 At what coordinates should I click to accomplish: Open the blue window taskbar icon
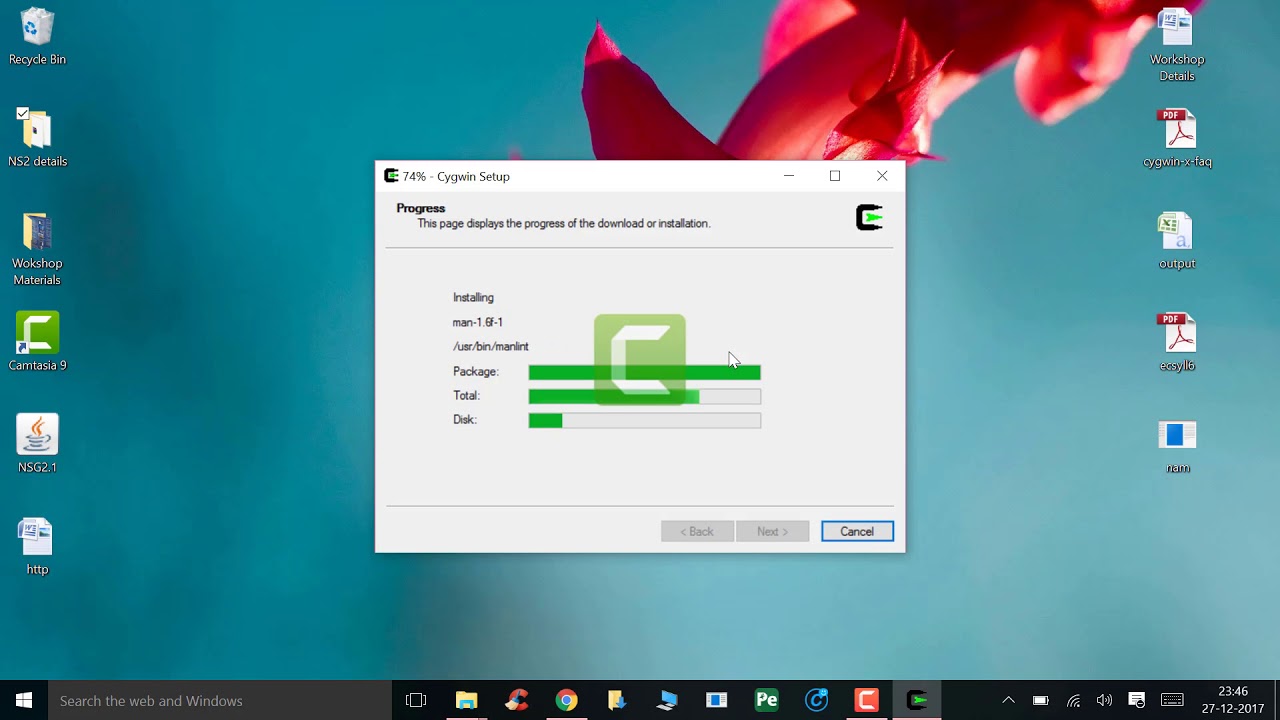pyautogui.click(x=716, y=700)
